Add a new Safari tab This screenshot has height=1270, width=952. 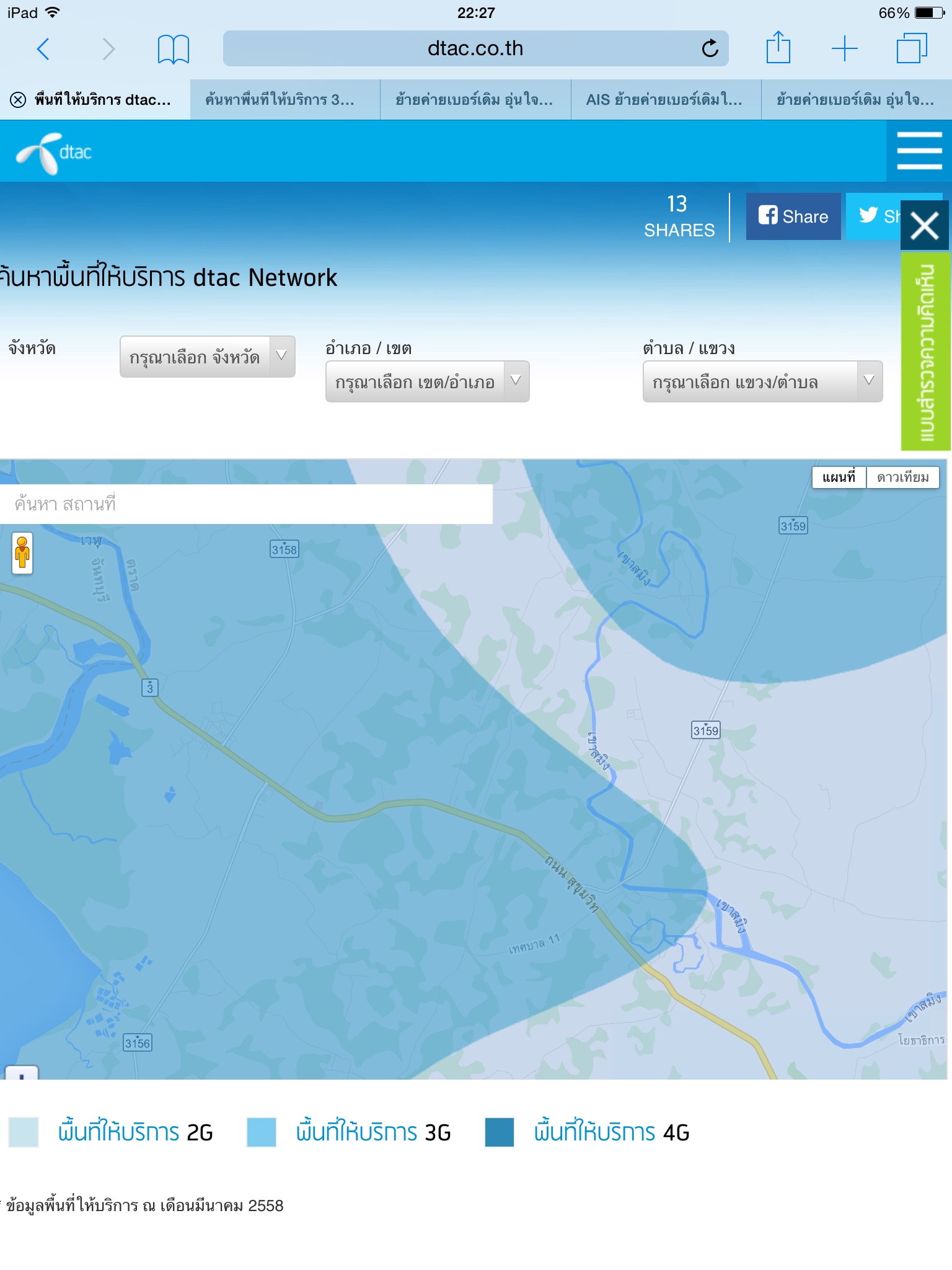[844, 48]
